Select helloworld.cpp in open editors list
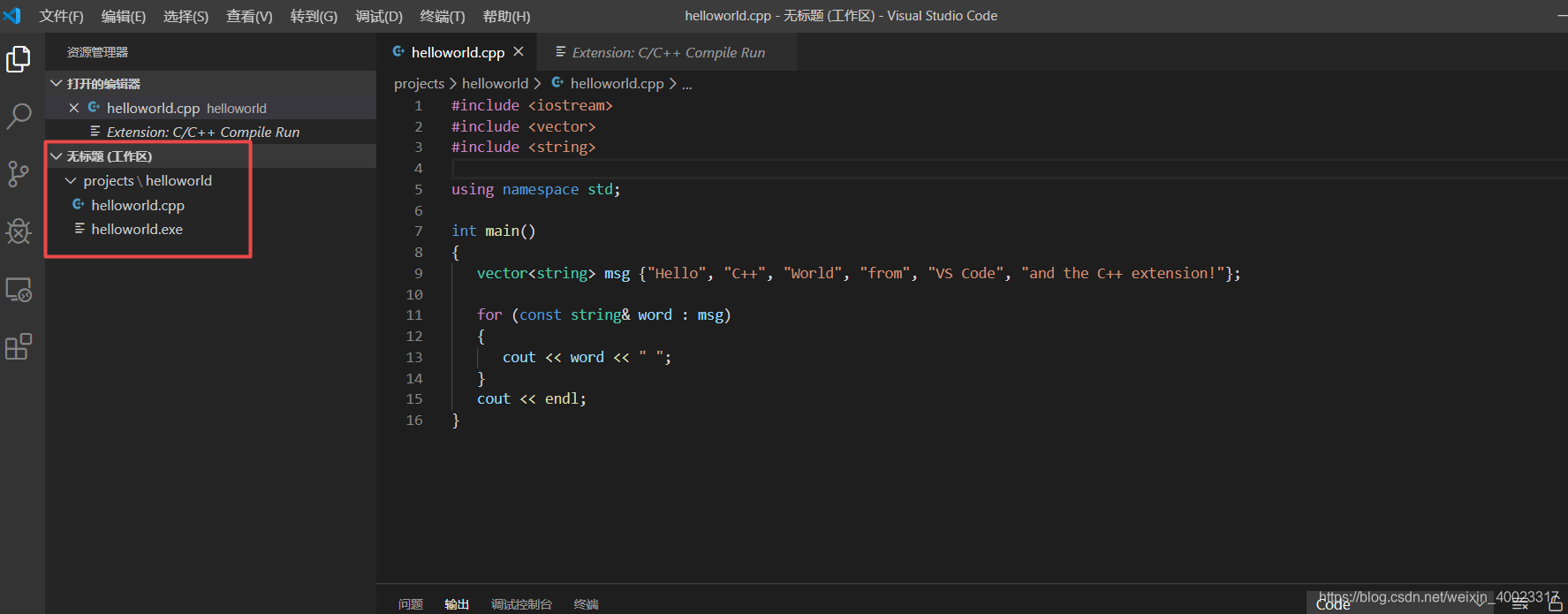Screen dimensions: 1568x614 click(212, 108)
